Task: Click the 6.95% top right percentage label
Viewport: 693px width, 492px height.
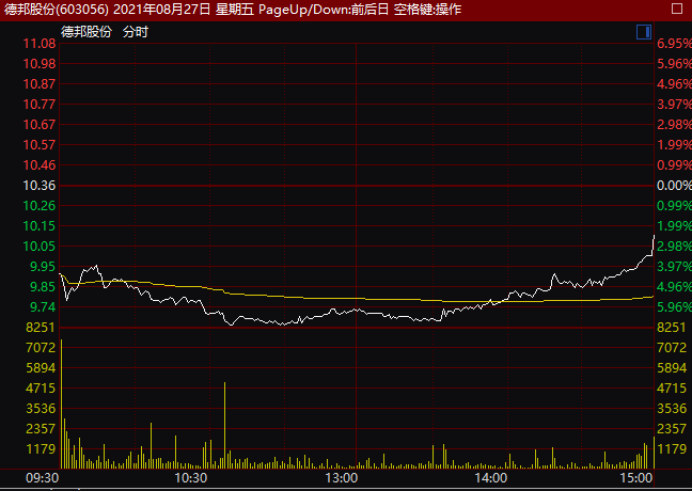Action: (674, 44)
